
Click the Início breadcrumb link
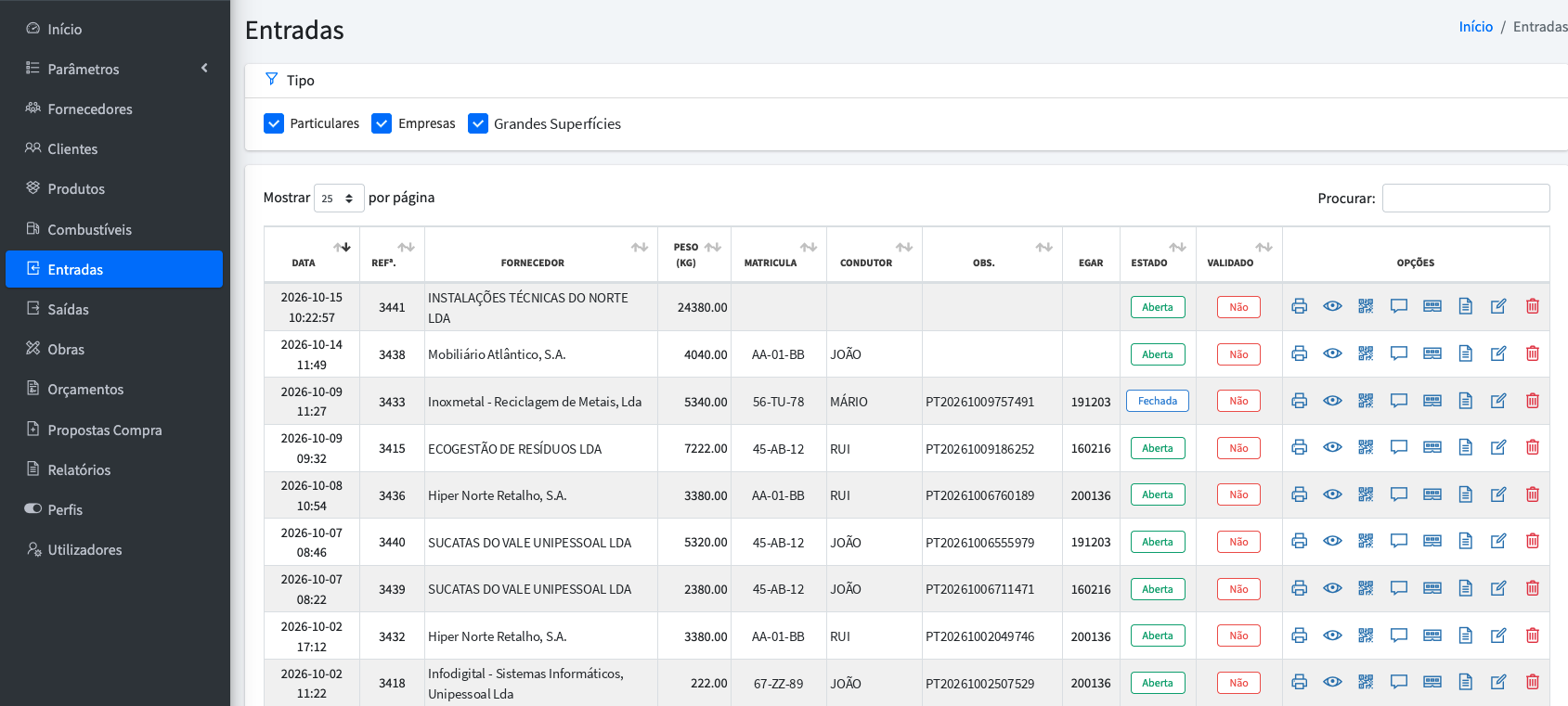[x=1475, y=27]
